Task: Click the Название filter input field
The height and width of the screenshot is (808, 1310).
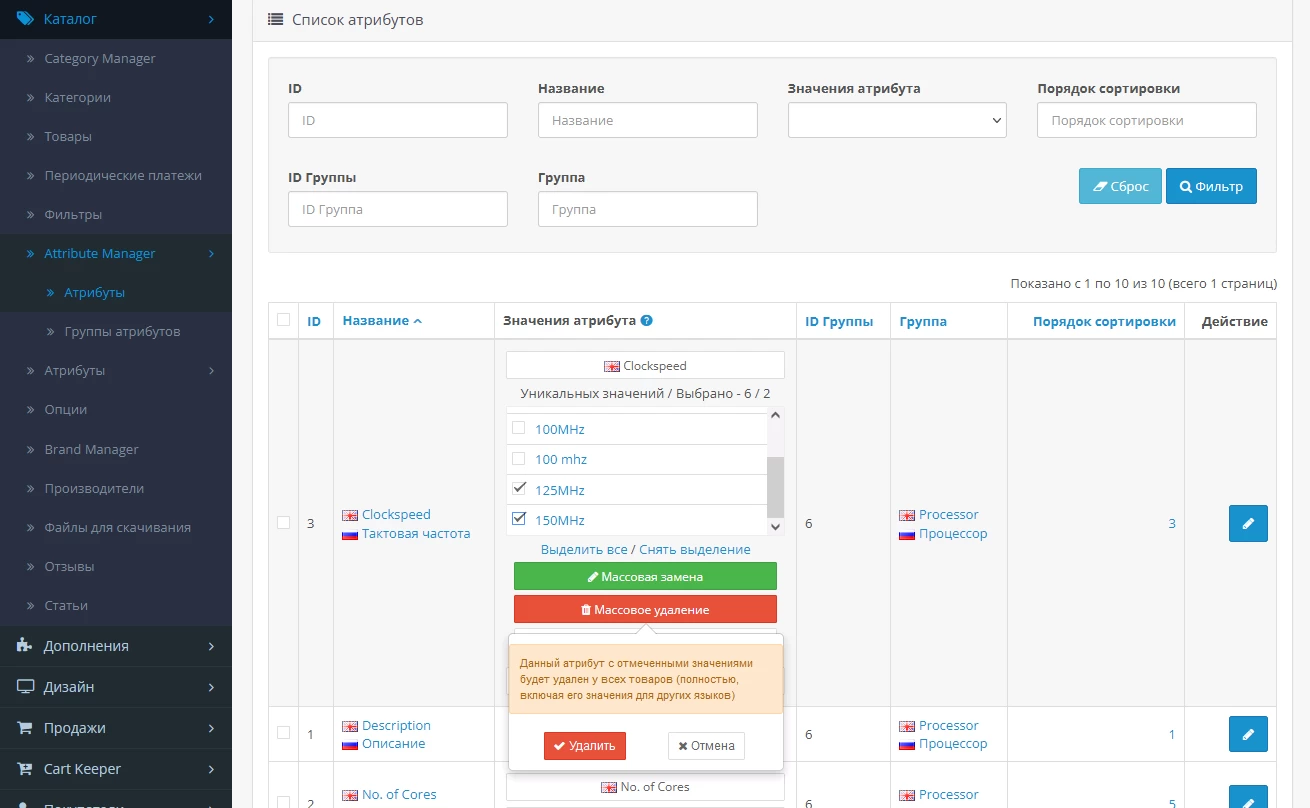Action: point(647,120)
